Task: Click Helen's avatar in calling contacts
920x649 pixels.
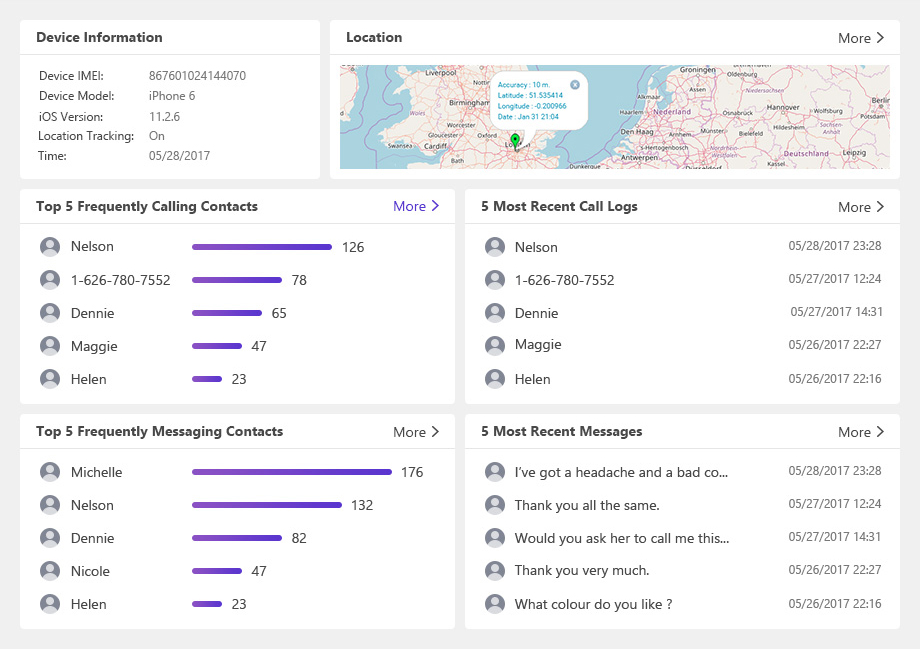Action: click(x=50, y=379)
